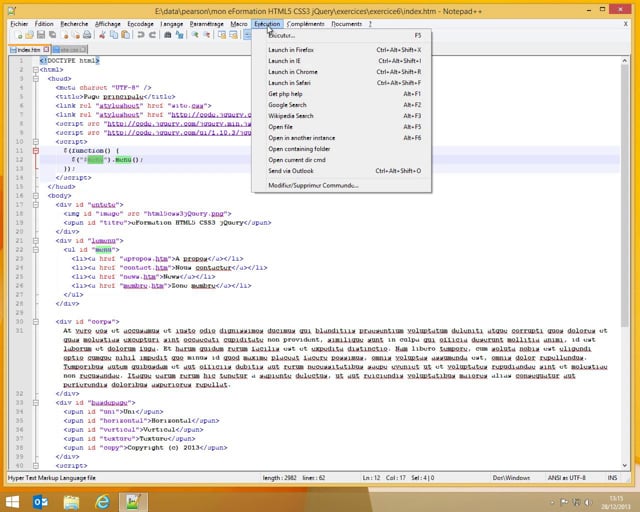The image size is (640, 512).
Task: Click the volume speaker tray icon
Action: tap(588, 502)
